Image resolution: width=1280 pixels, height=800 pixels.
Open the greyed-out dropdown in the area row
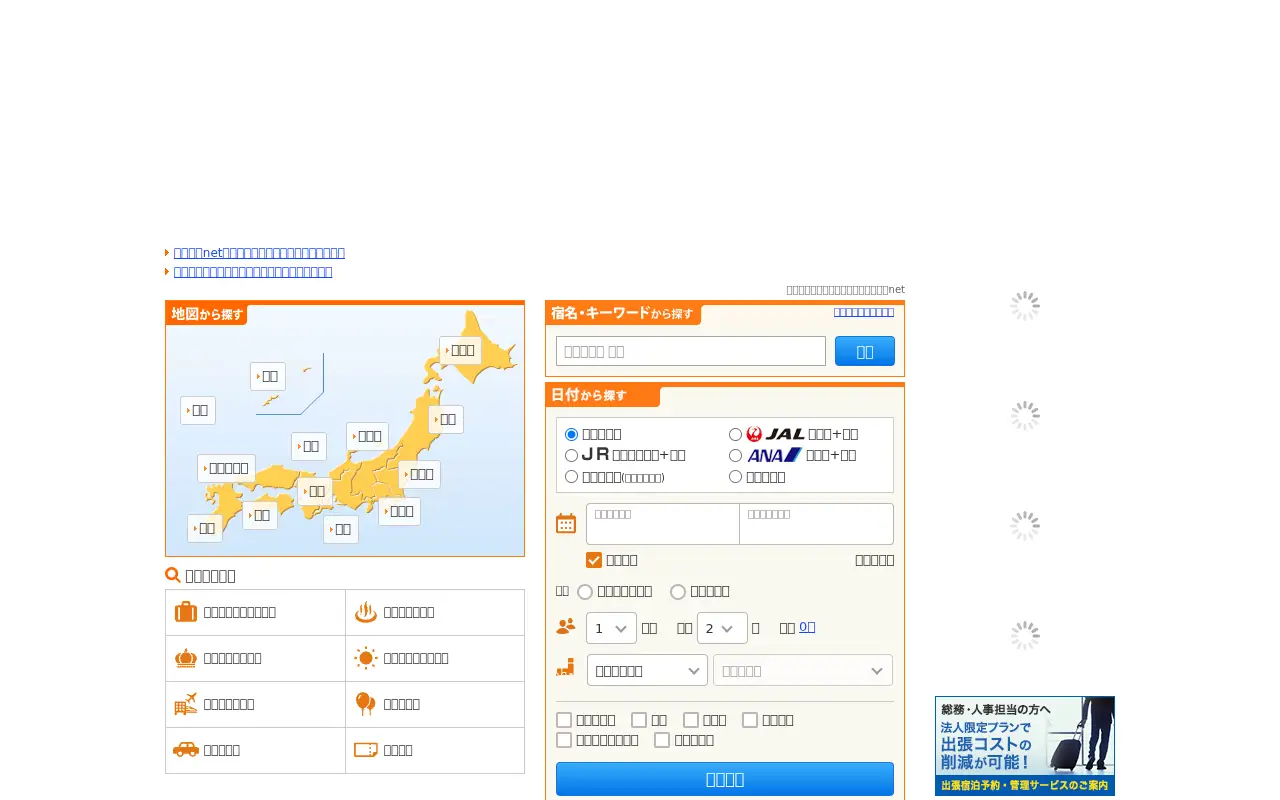pyautogui.click(x=803, y=670)
